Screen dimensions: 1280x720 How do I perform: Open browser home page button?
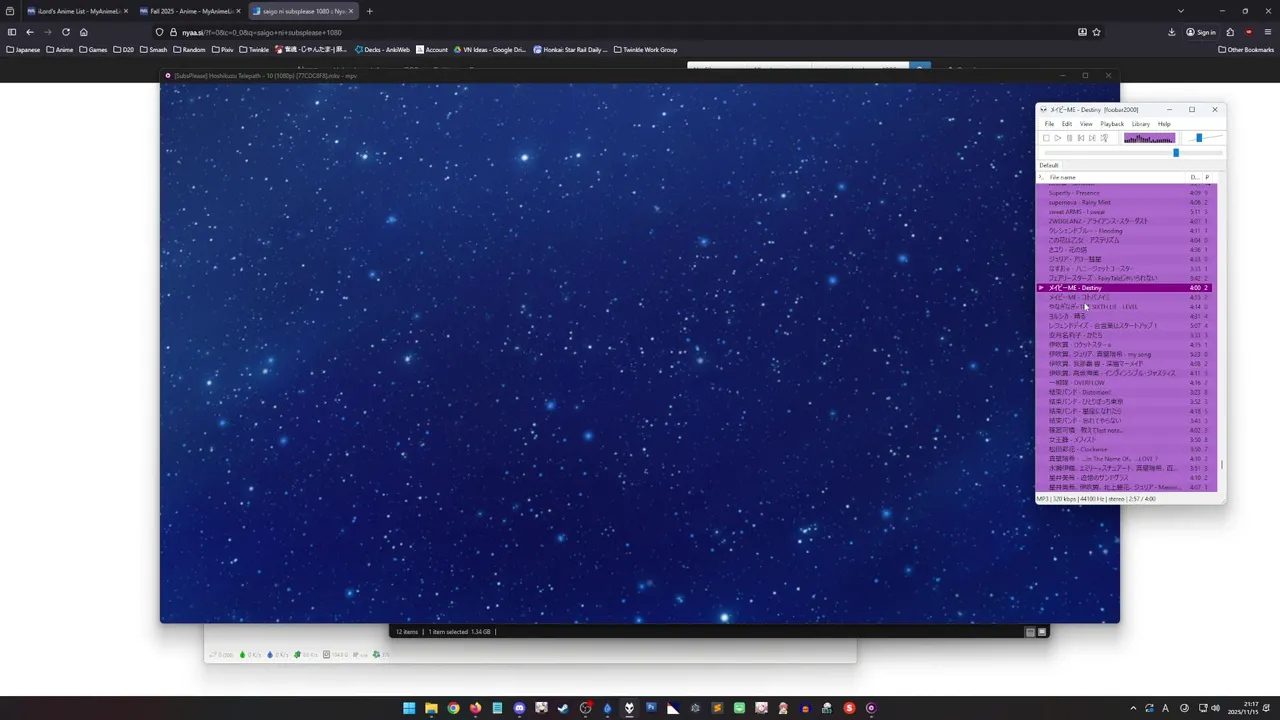(84, 32)
